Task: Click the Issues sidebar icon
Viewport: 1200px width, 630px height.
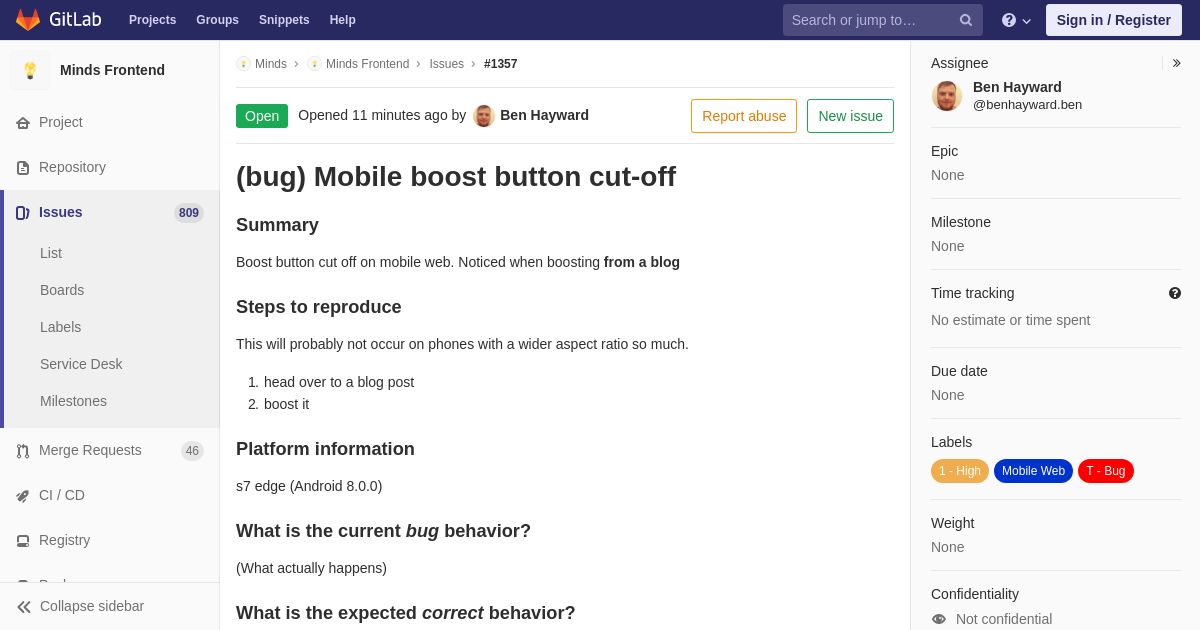Action: click(x=23, y=213)
